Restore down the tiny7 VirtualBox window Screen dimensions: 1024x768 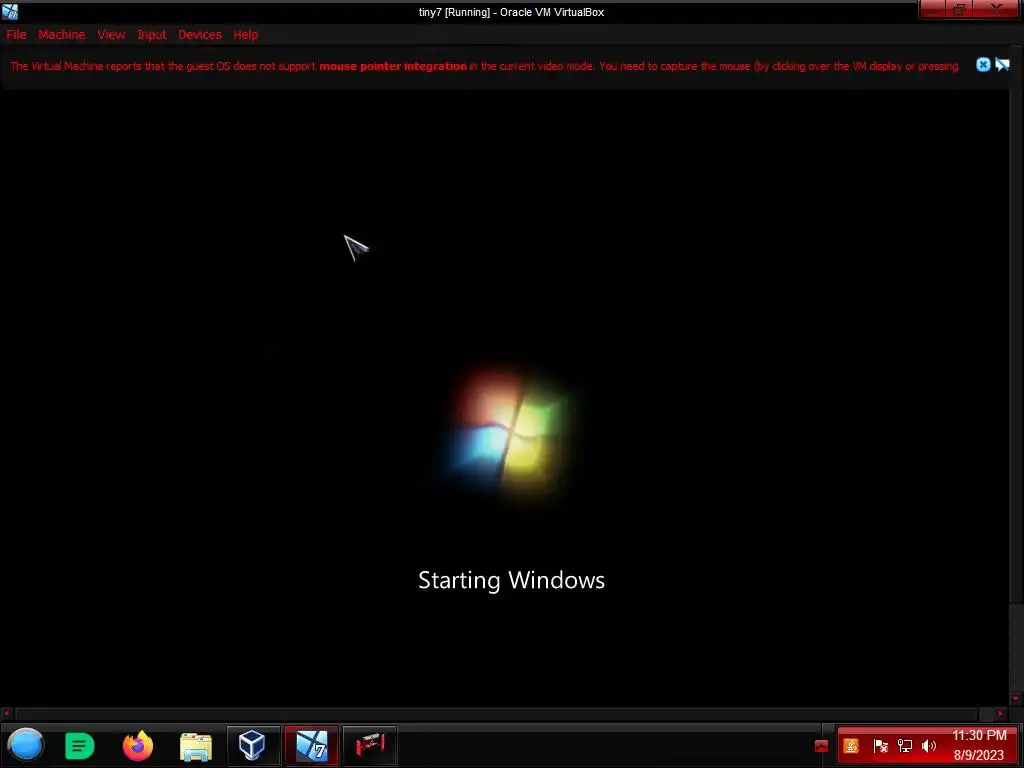click(959, 10)
